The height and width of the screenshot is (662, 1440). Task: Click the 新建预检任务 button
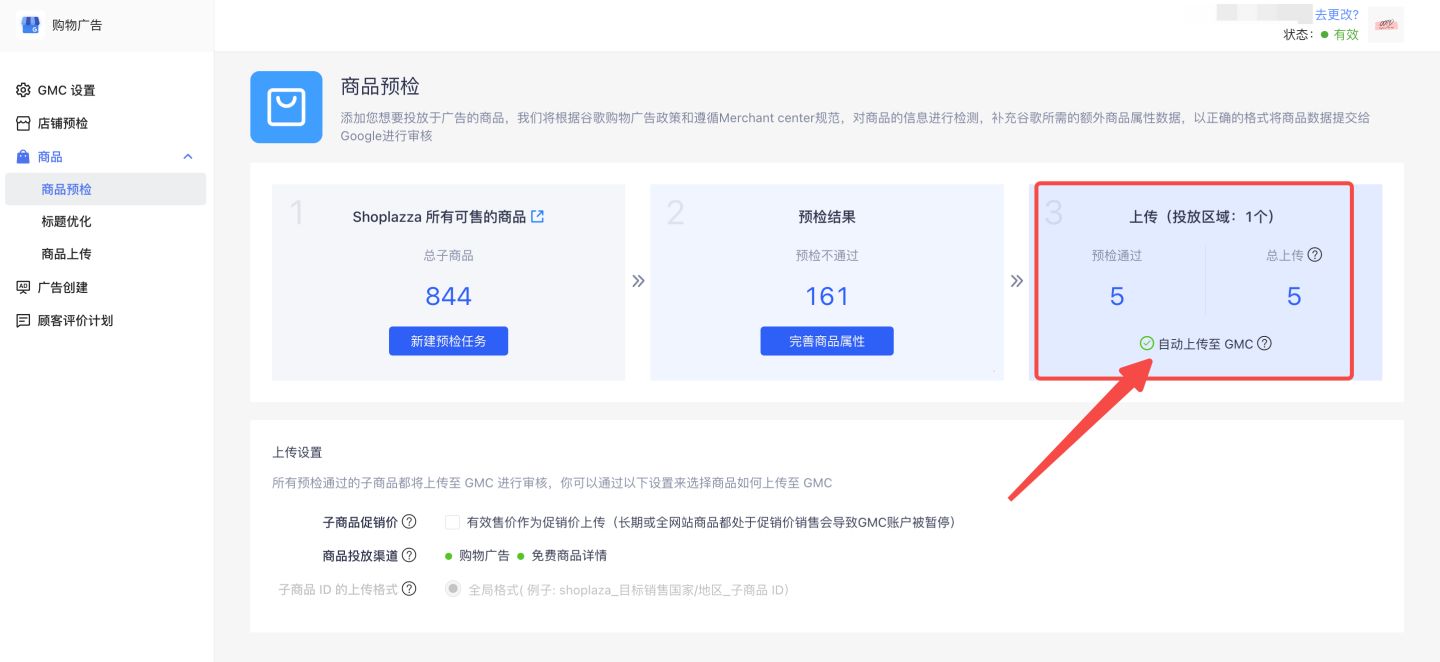[x=448, y=340]
